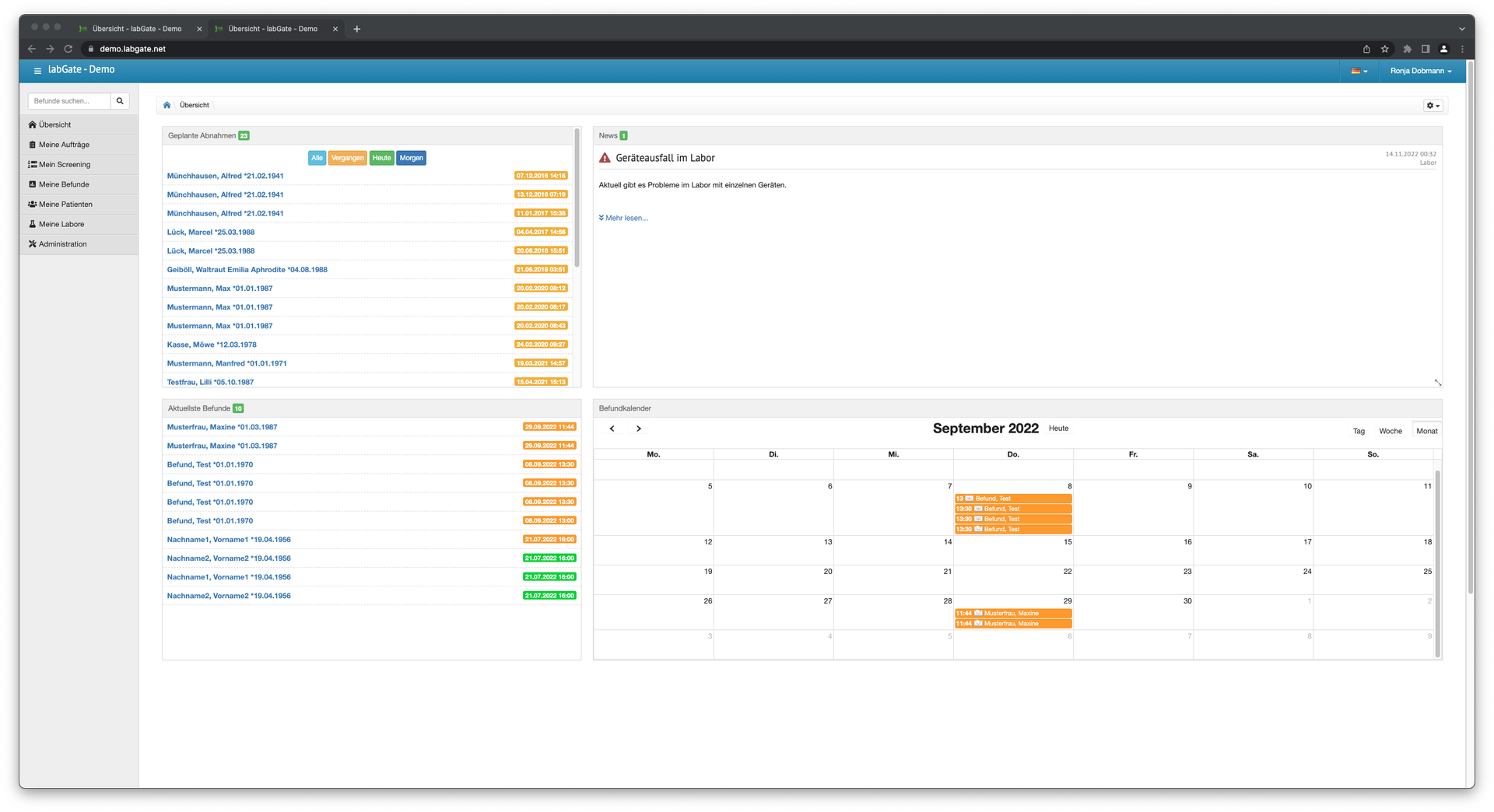Click the Befunde suchen search field
Screen dimensions: 1494x812
tap(69, 101)
